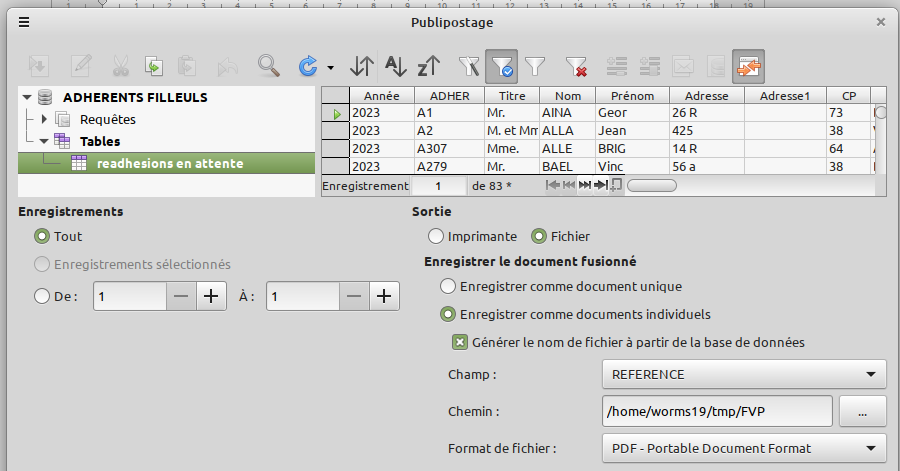Screen dimensions: 900x471
Task: Open the hamburger menu in title bar
Action: pyautogui.click(x=24, y=22)
